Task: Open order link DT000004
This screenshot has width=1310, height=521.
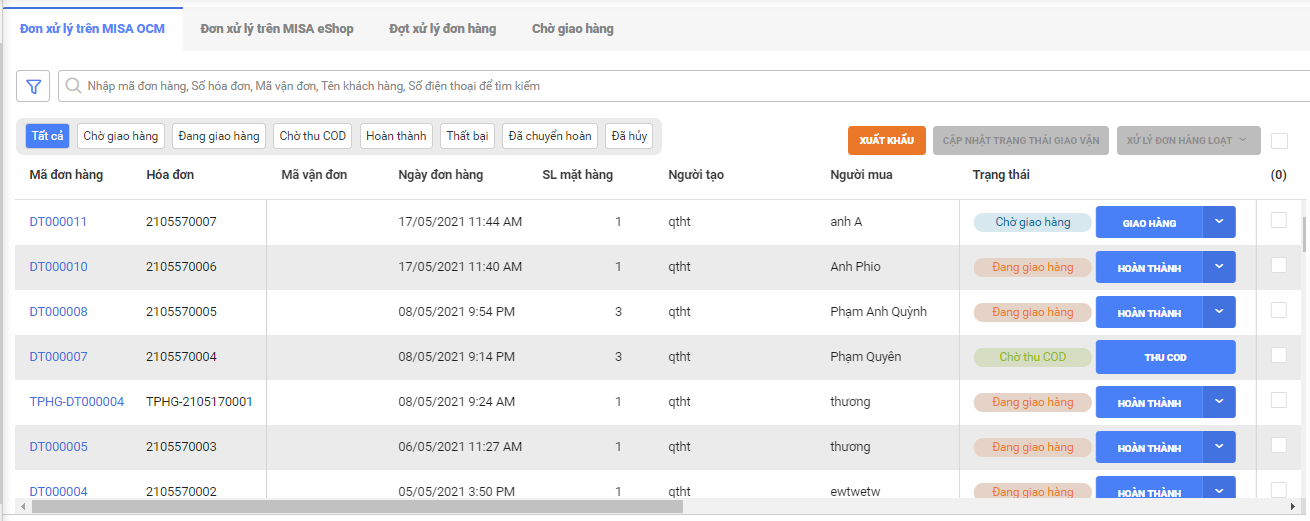Action: (x=58, y=491)
